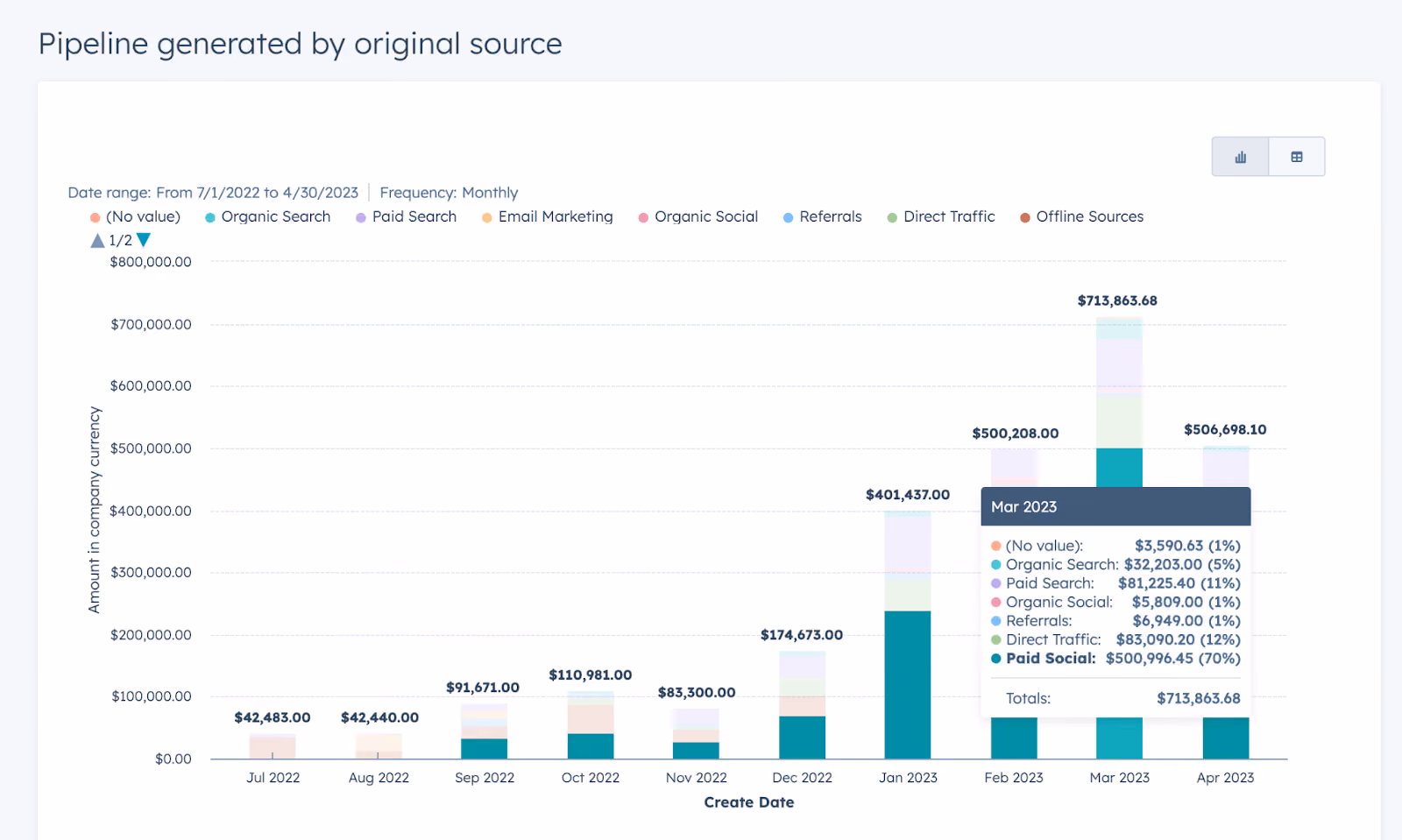The height and width of the screenshot is (840, 1402).
Task: Select the Dec 2022 Paid Social bar segment
Action: coord(802,738)
